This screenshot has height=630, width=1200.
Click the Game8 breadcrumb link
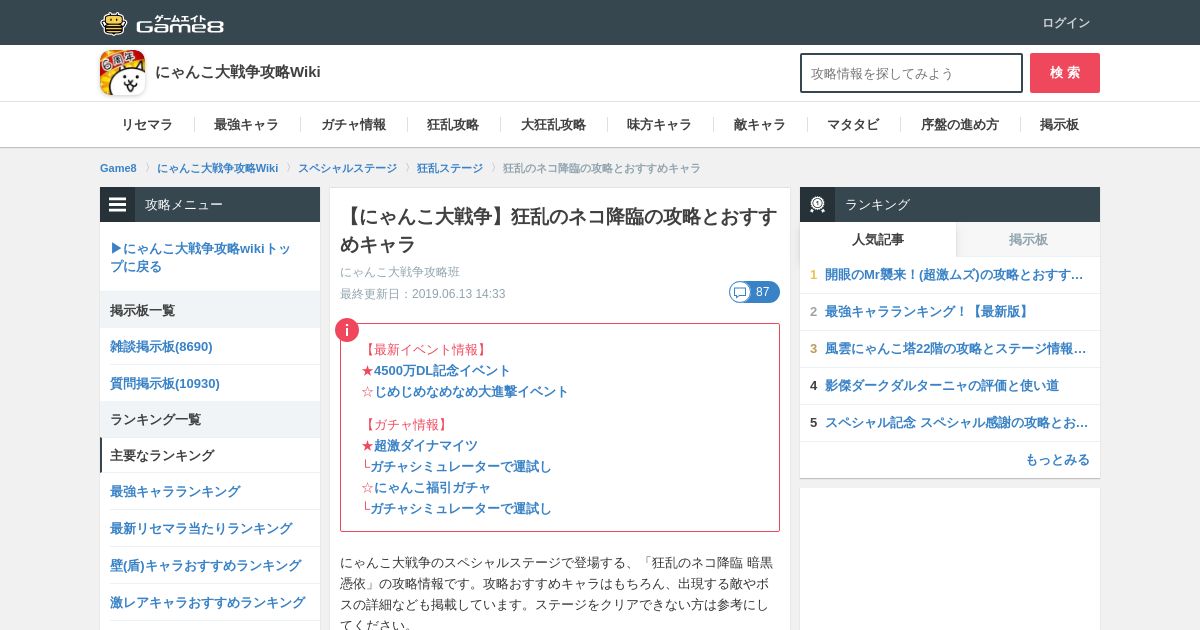(118, 168)
